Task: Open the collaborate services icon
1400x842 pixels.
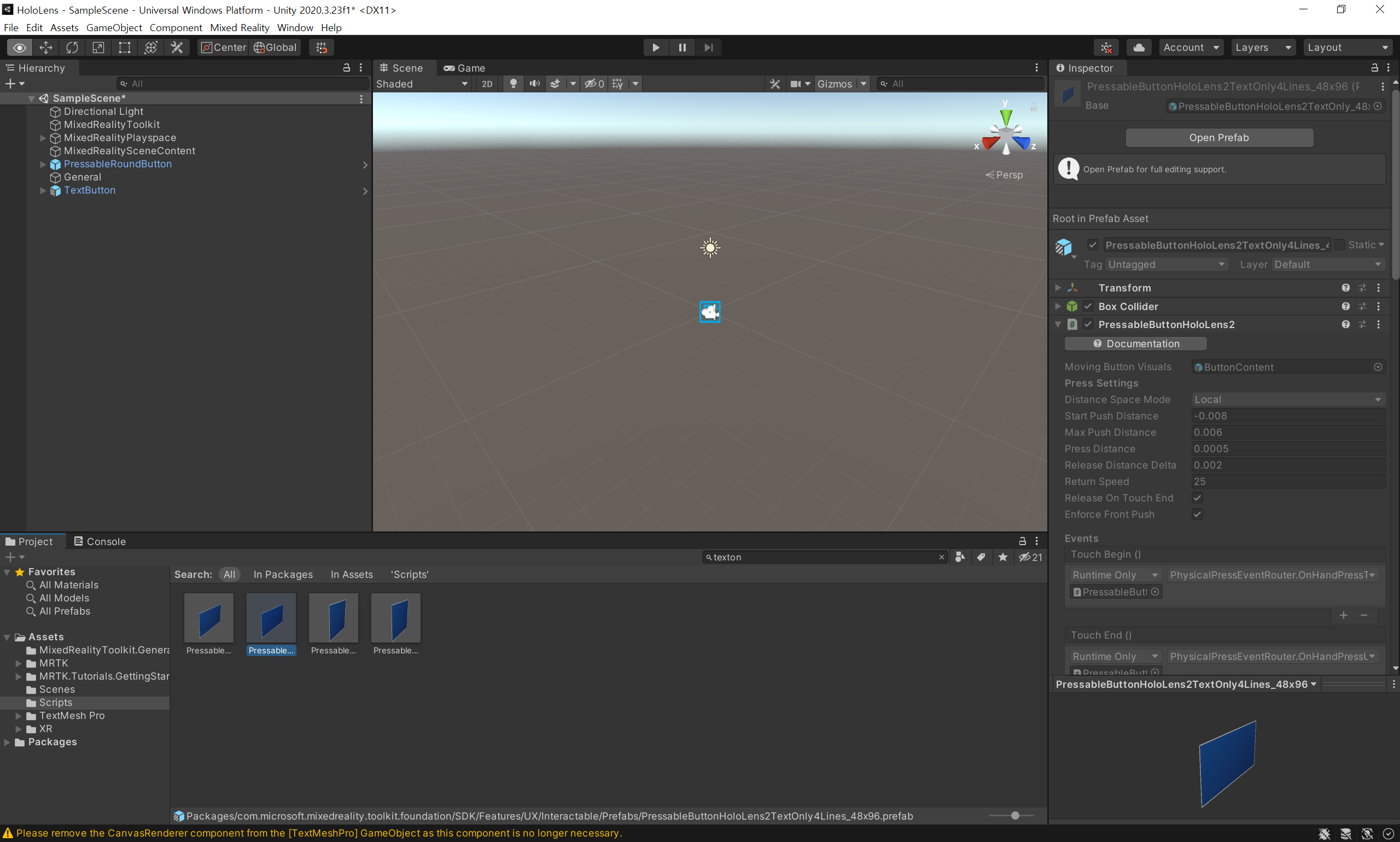Action: click(x=1106, y=48)
